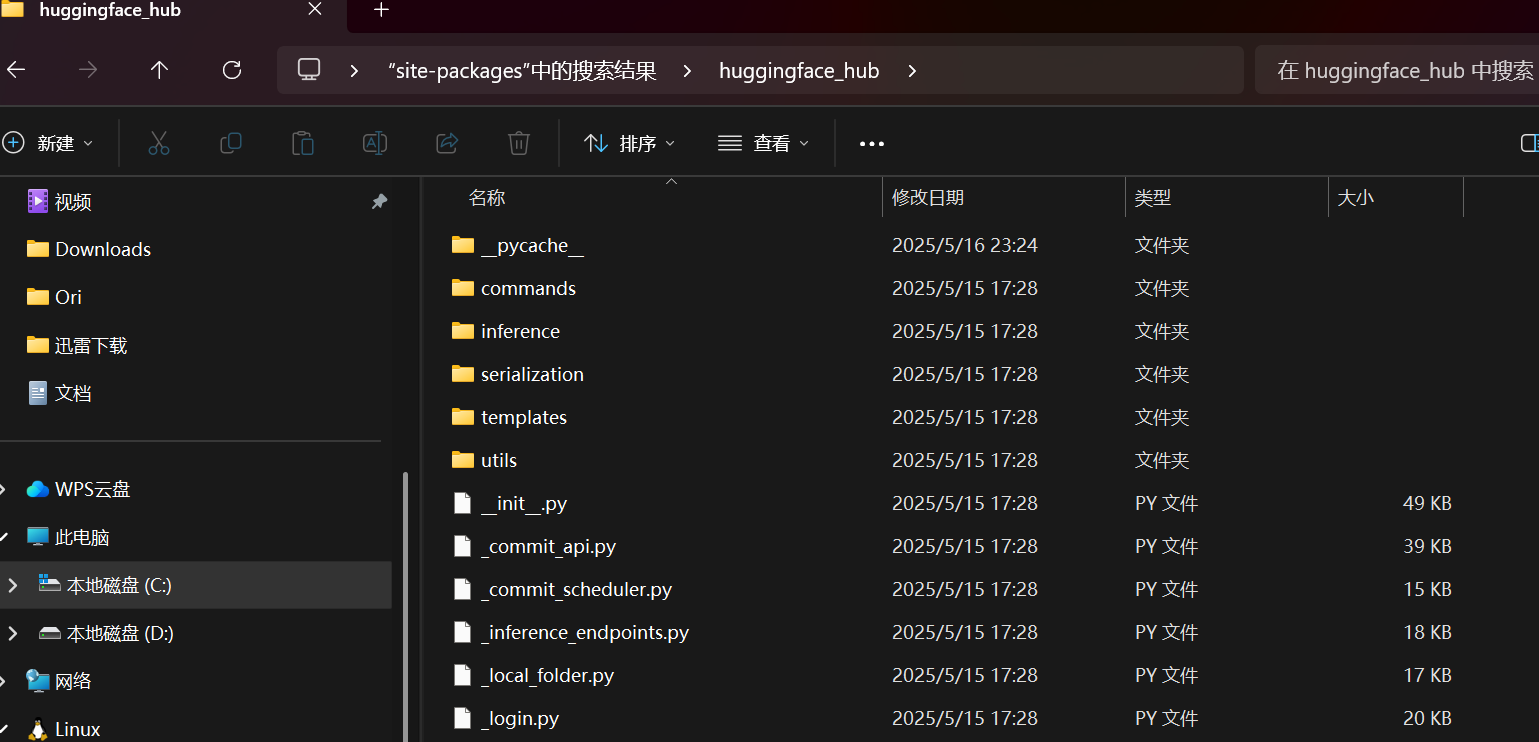The width and height of the screenshot is (1539, 742).
Task: Select 迅雷下载 in navigation pane
Action: (x=90, y=345)
